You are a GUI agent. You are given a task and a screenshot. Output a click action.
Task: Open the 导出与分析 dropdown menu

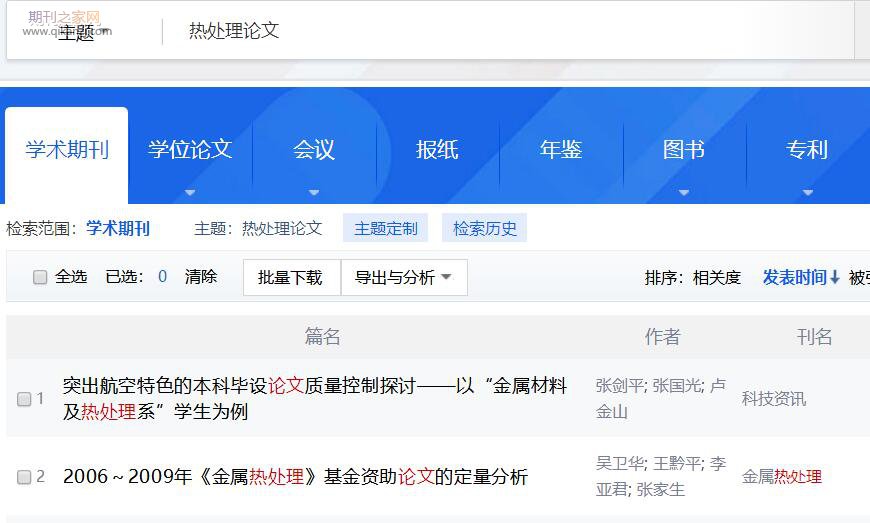[x=404, y=277]
